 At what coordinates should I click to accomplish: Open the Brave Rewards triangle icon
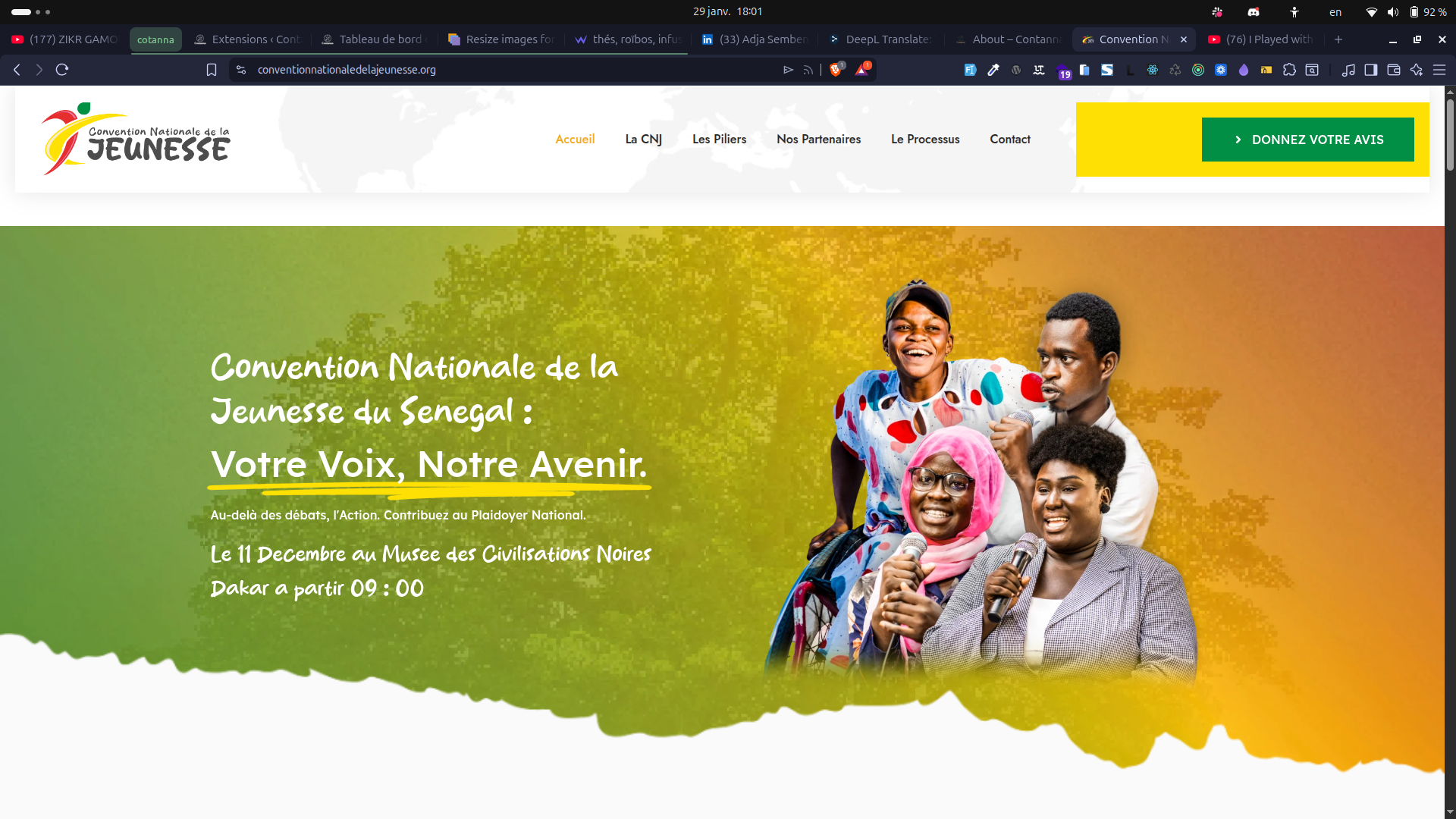click(x=863, y=70)
